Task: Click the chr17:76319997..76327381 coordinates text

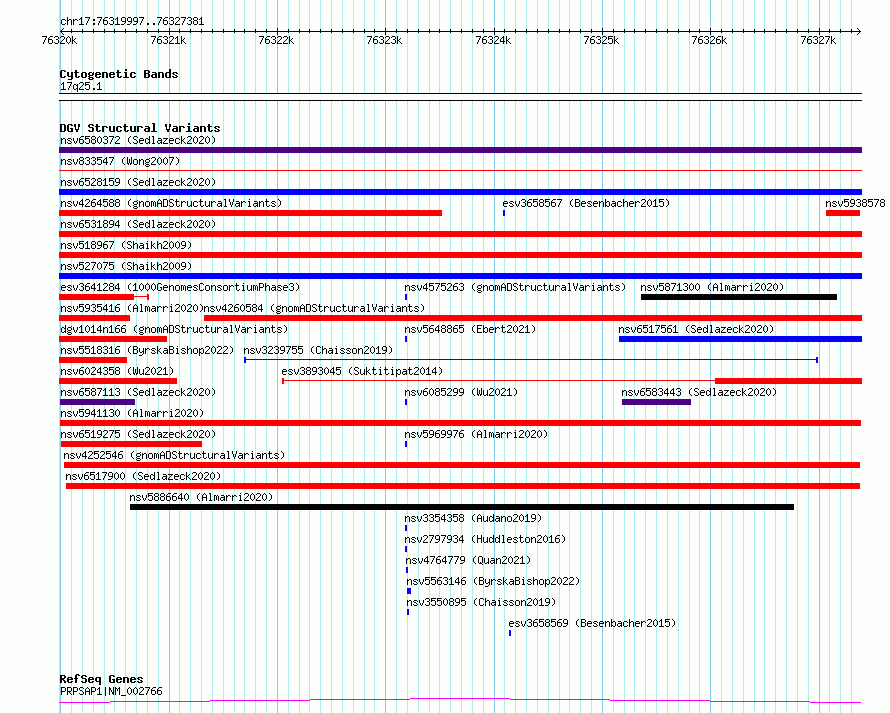Action: [x=132, y=22]
